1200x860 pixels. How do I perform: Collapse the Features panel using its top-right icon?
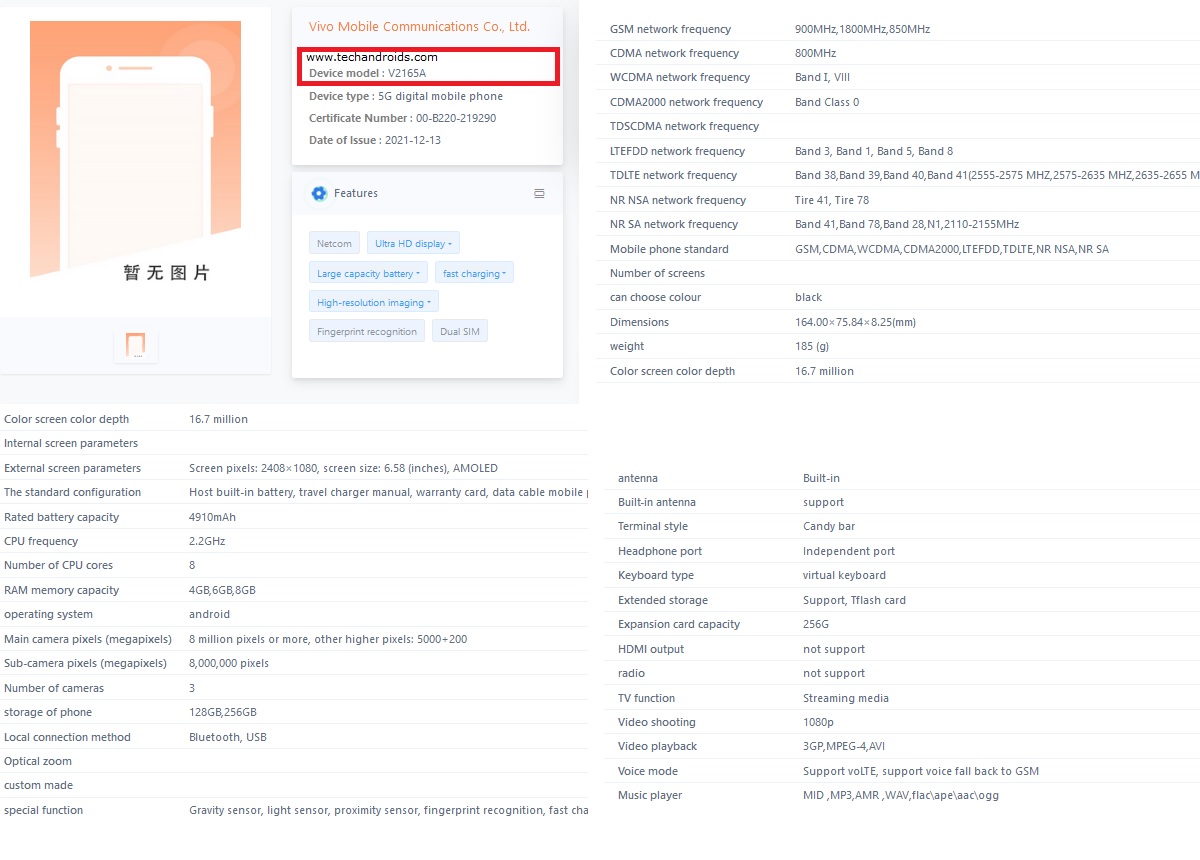point(539,194)
